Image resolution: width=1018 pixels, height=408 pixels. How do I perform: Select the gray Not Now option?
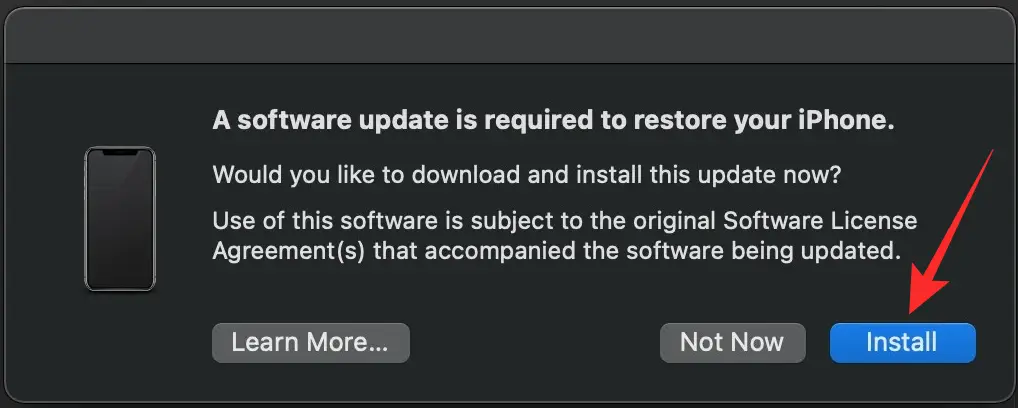(732, 342)
